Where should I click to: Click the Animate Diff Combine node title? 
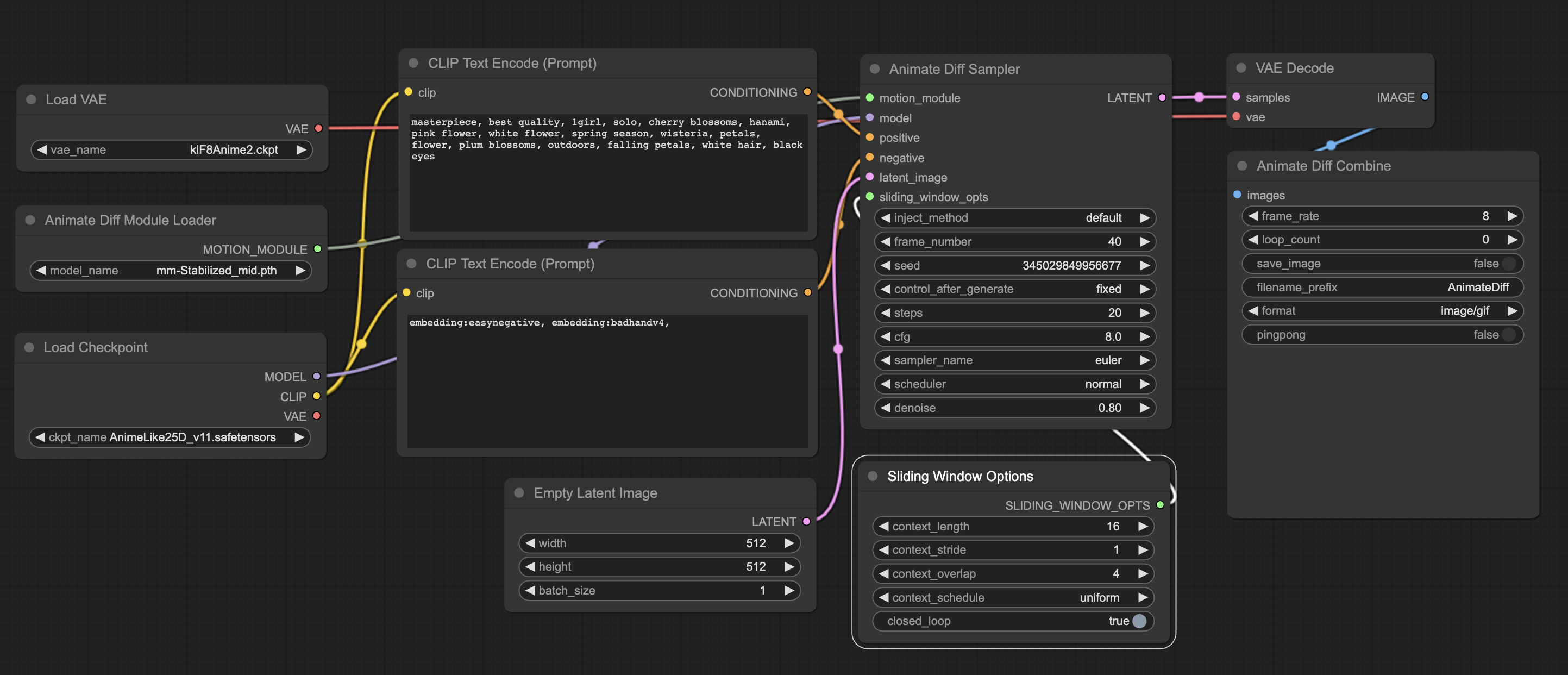[1324, 166]
